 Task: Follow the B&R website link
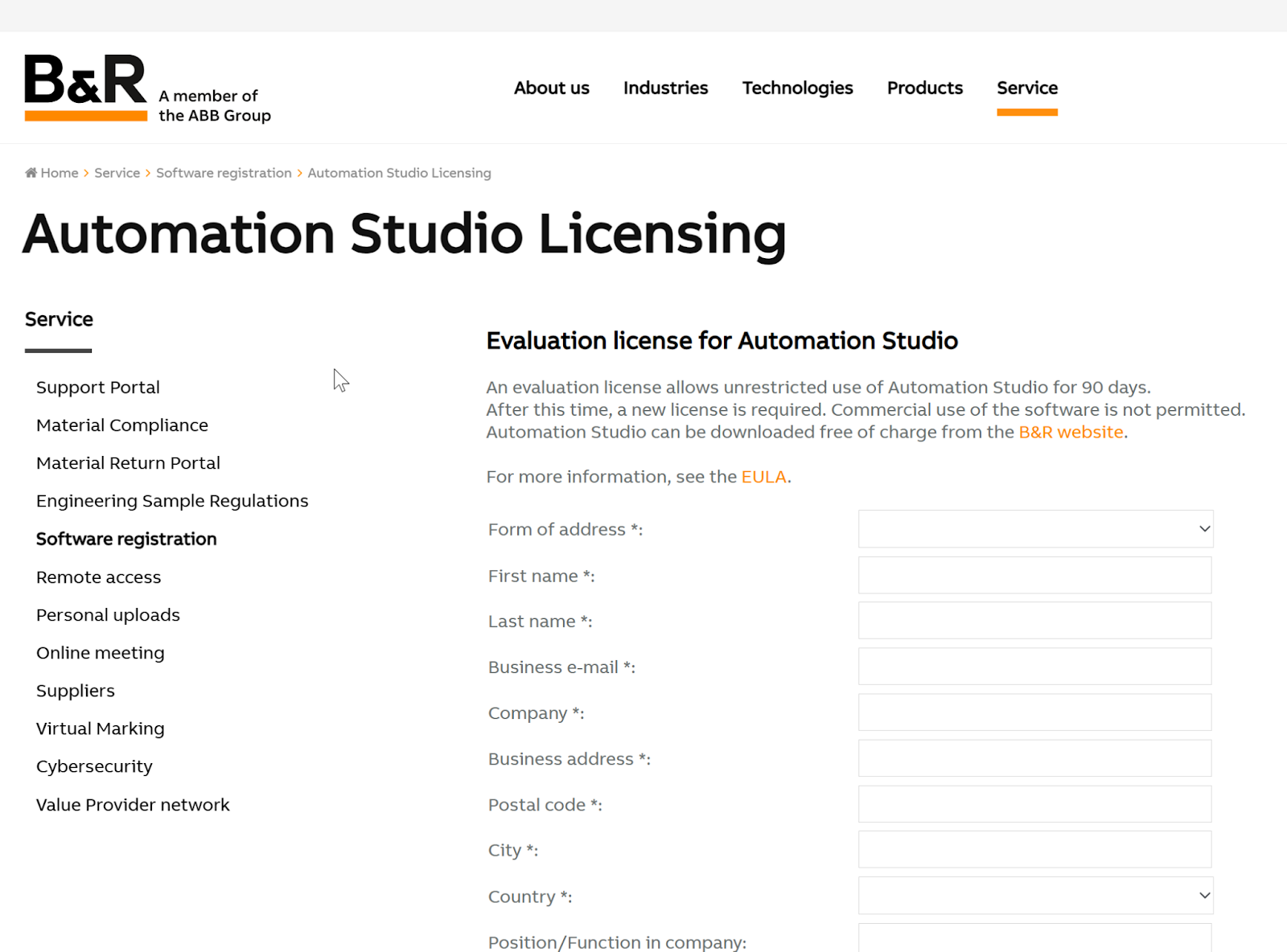click(x=1071, y=432)
